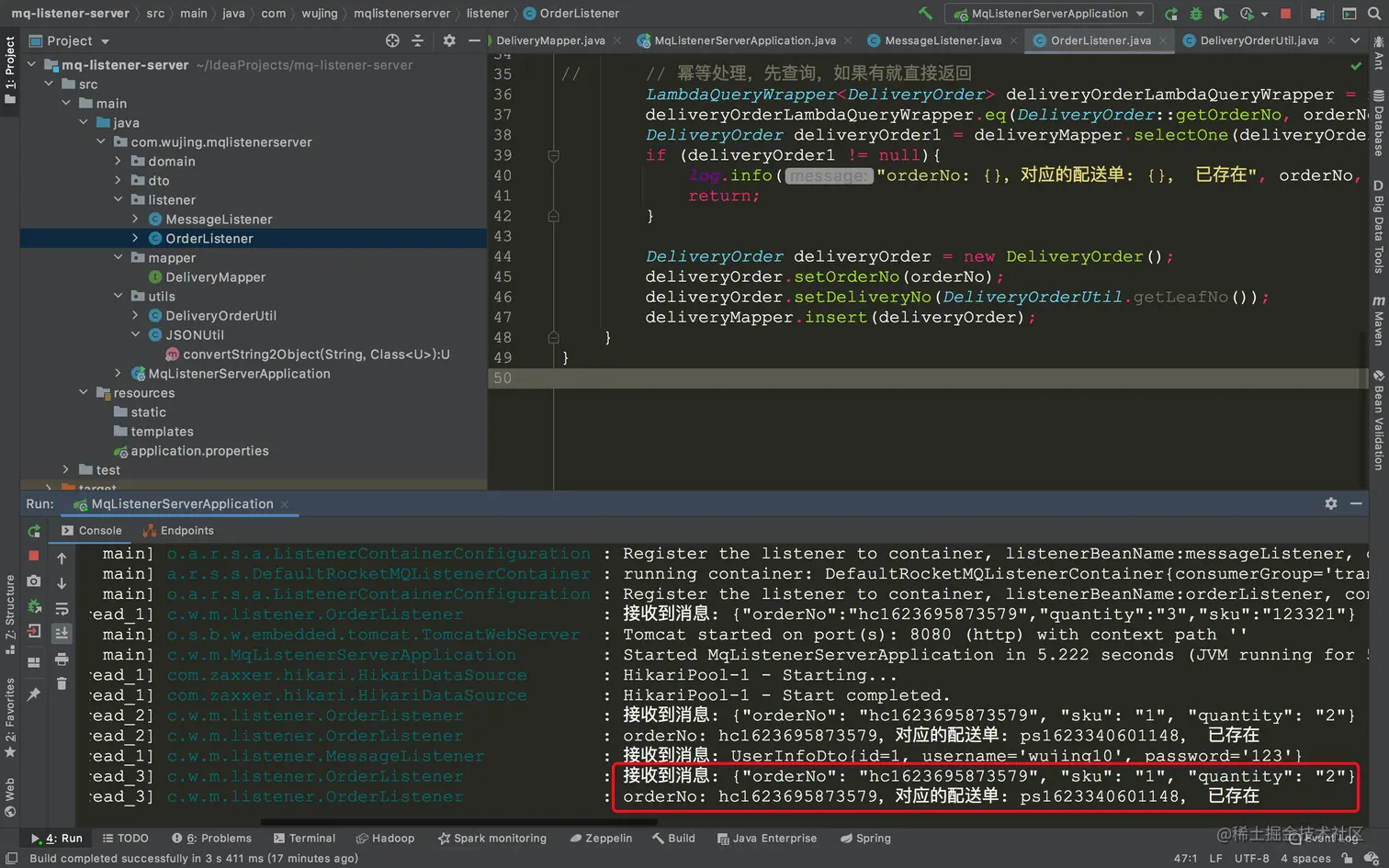Select application.properties file

199,451
